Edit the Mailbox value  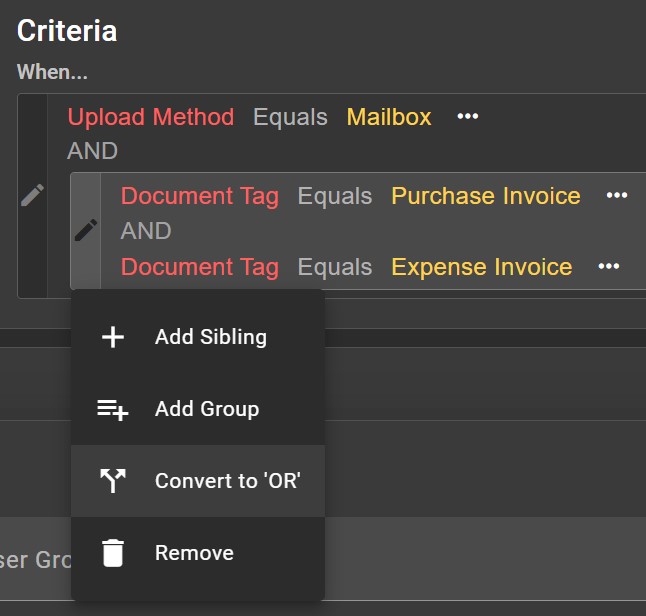[x=389, y=117]
